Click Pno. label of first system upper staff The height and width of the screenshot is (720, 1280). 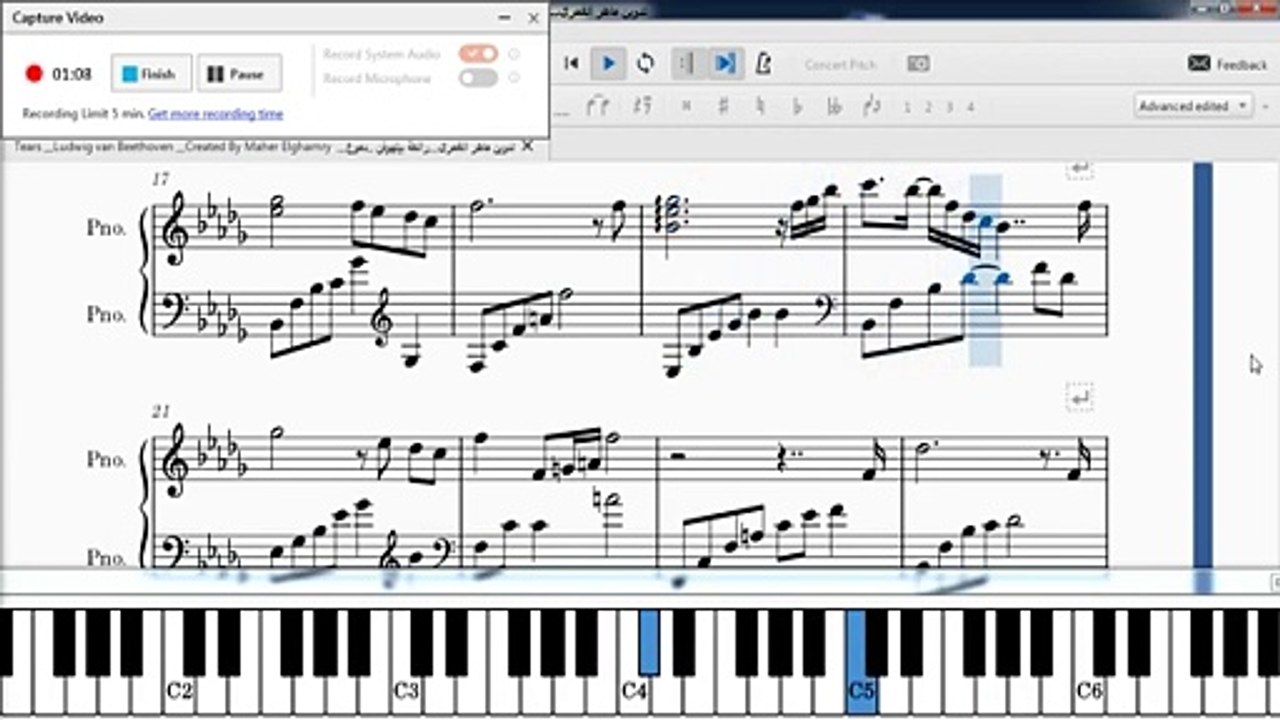pos(106,227)
